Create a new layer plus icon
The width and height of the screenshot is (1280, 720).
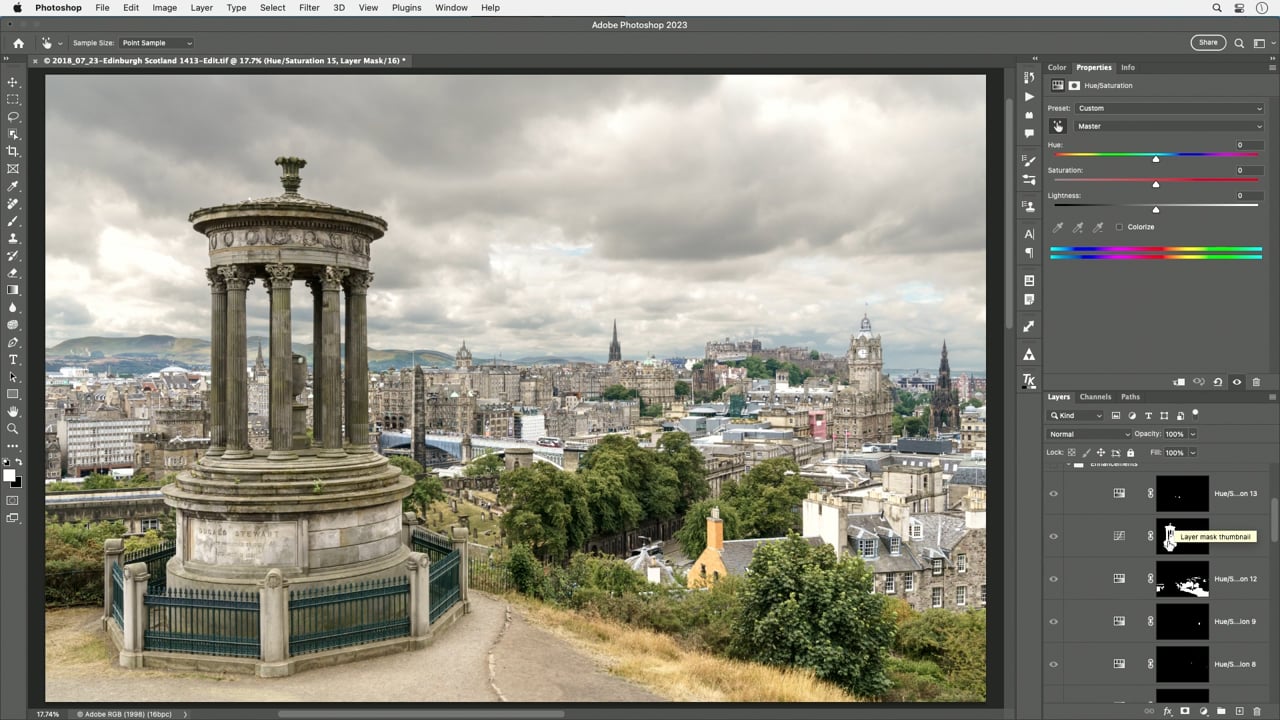(1239, 711)
